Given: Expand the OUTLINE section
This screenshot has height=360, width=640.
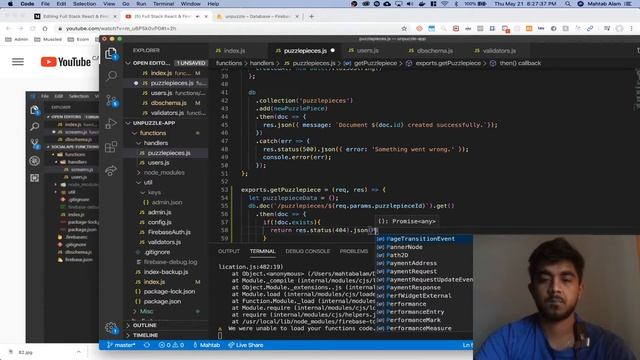Looking at the screenshot, I should (x=128, y=325).
